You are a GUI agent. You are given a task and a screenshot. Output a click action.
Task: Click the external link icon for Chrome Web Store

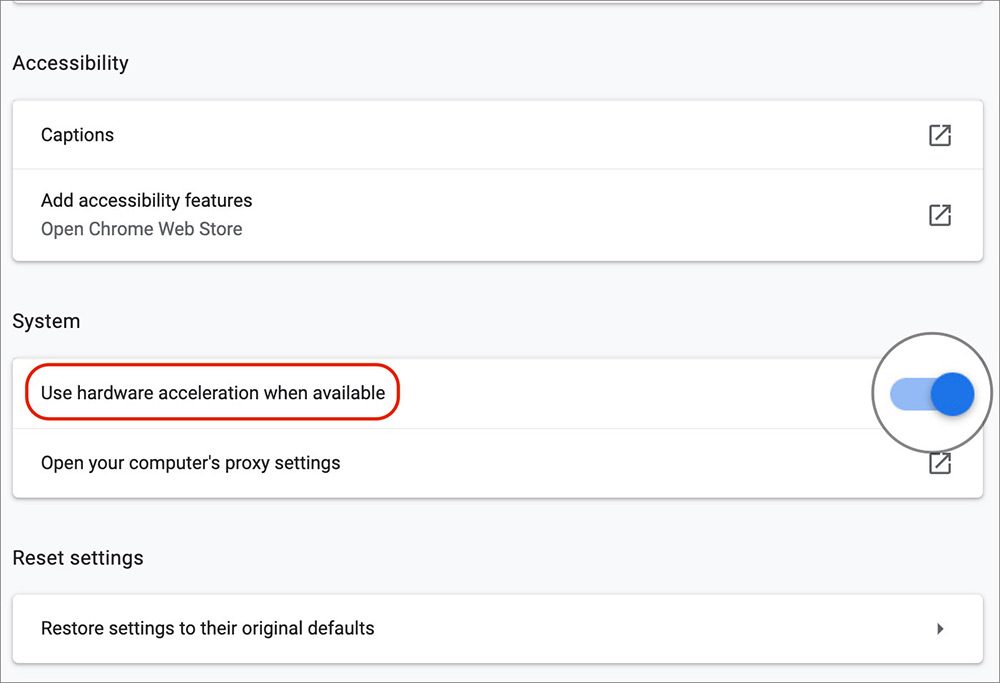coord(940,214)
